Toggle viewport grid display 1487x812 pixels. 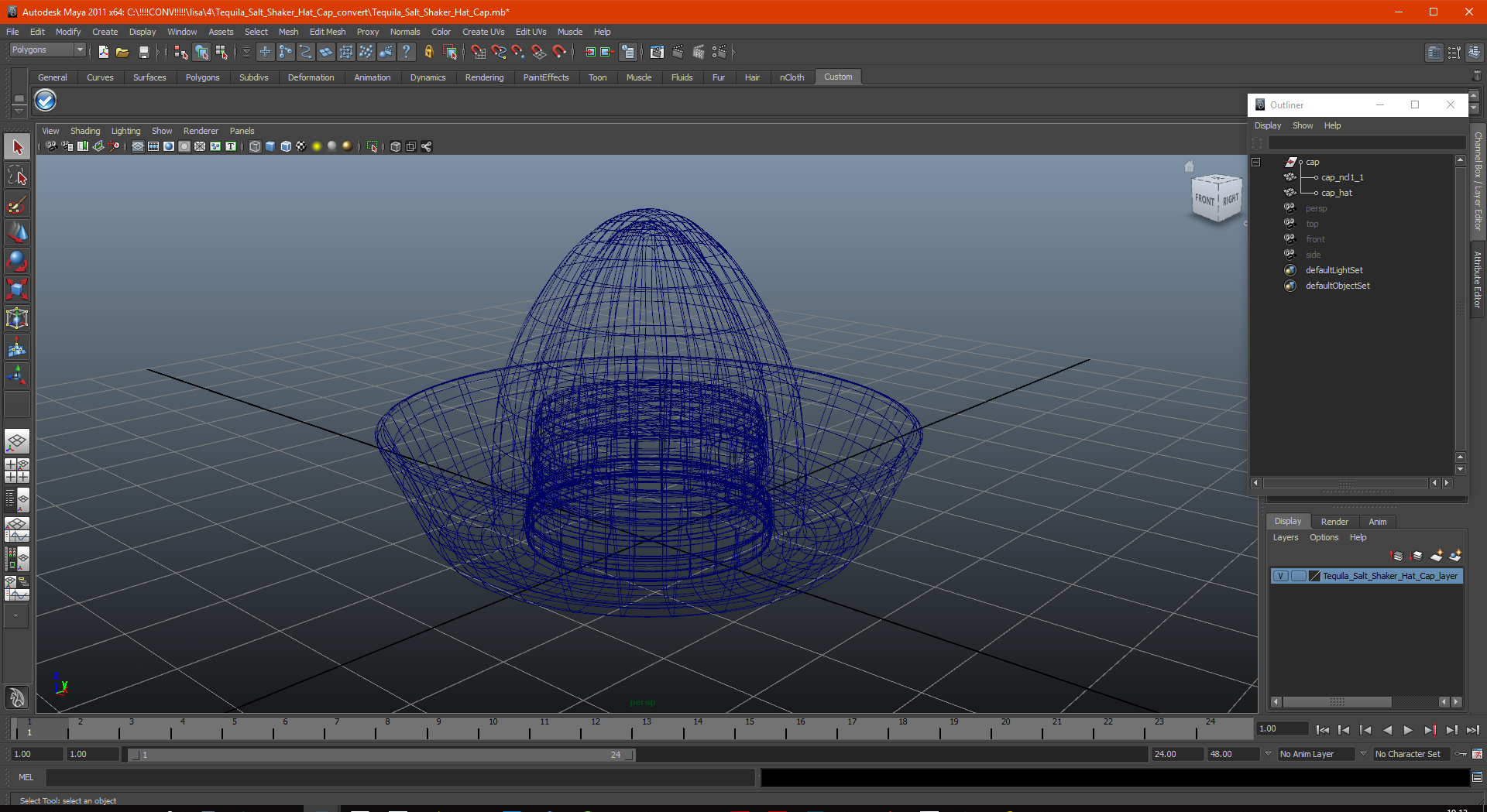click(137, 146)
